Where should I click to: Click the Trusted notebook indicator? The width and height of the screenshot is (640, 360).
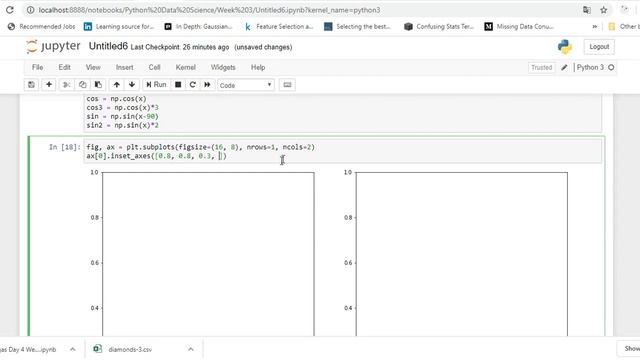(541, 67)
